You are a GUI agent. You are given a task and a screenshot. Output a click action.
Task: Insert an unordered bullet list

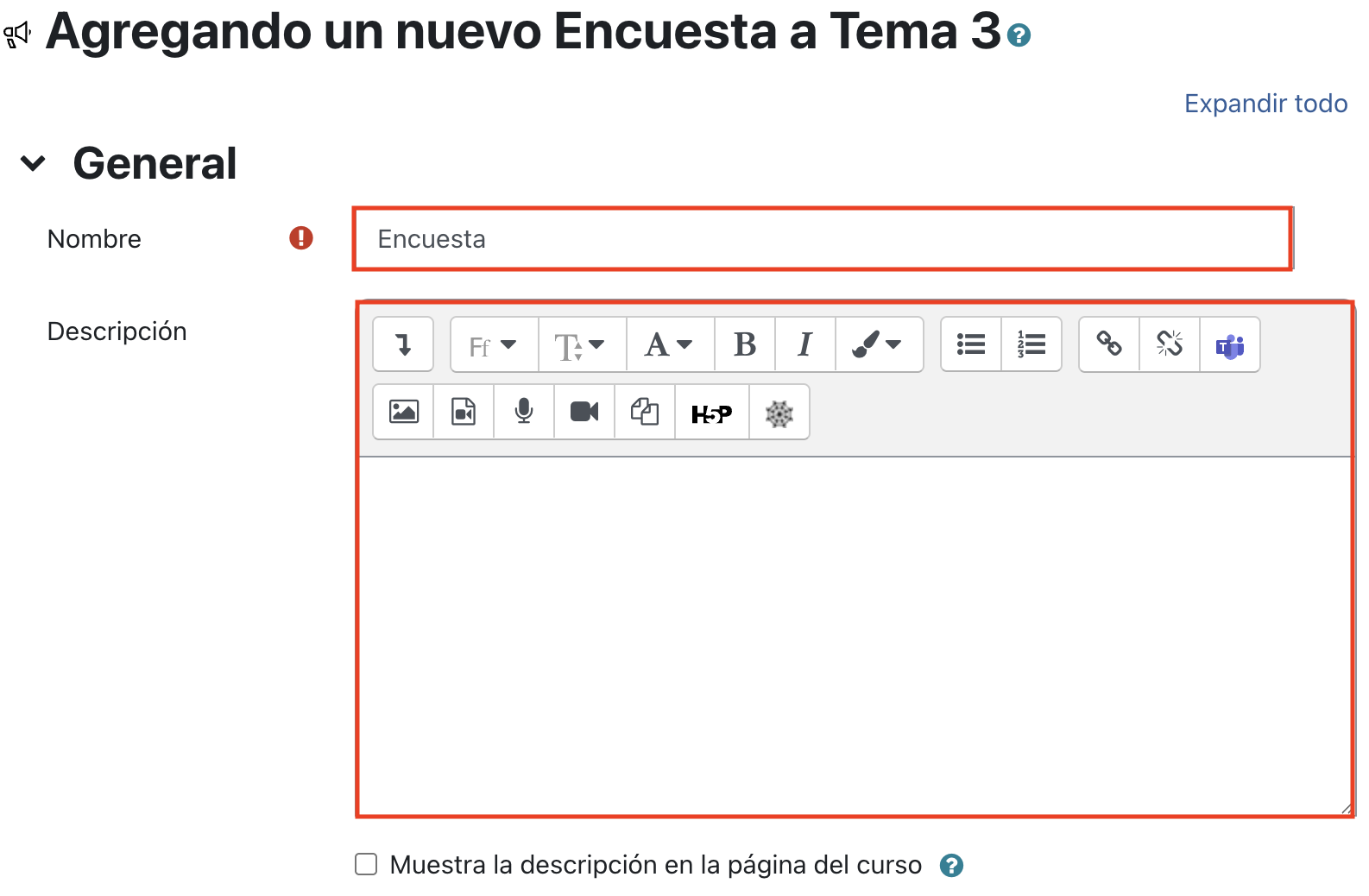971,344
